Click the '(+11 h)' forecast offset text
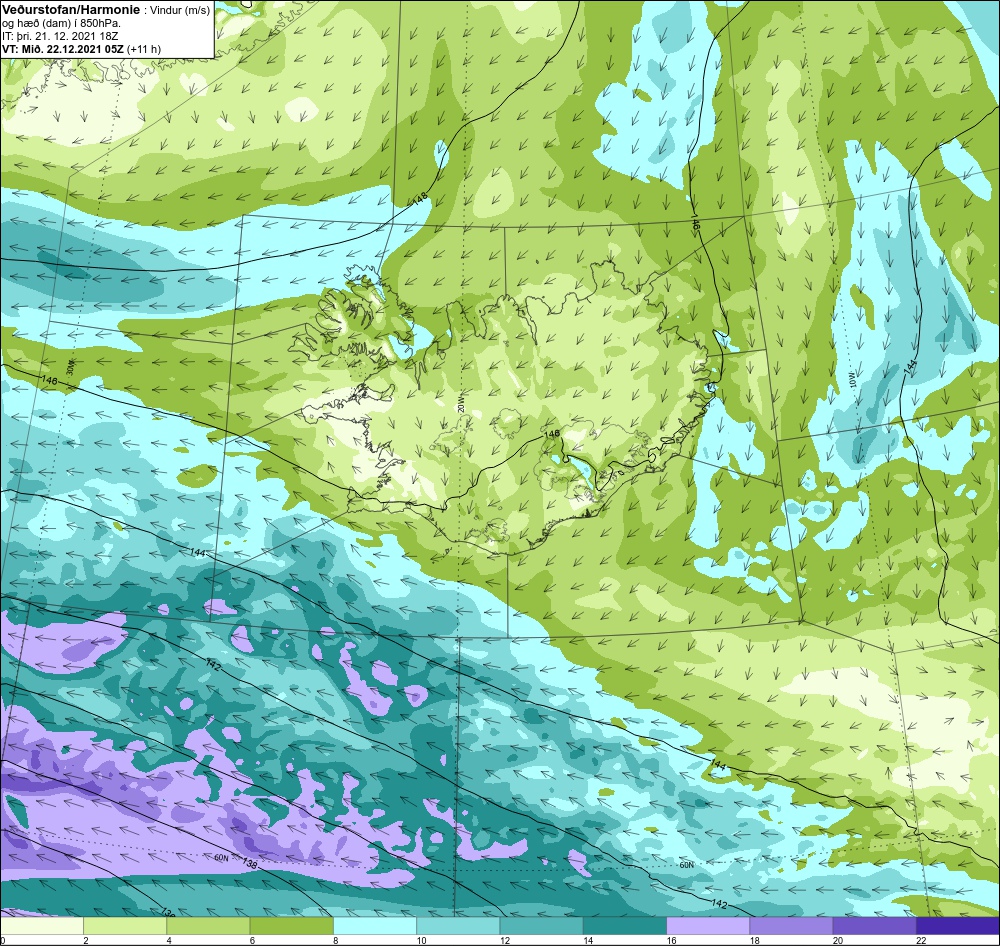This screenshot has height=946, width=1000. point(144,49)
